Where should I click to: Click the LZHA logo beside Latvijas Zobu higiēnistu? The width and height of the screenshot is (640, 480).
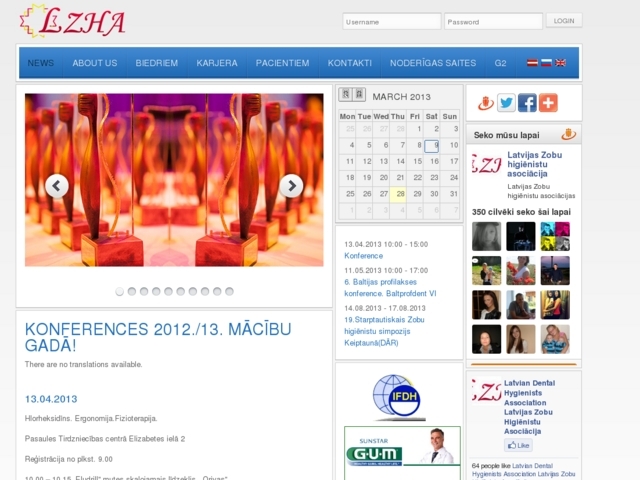487,164
